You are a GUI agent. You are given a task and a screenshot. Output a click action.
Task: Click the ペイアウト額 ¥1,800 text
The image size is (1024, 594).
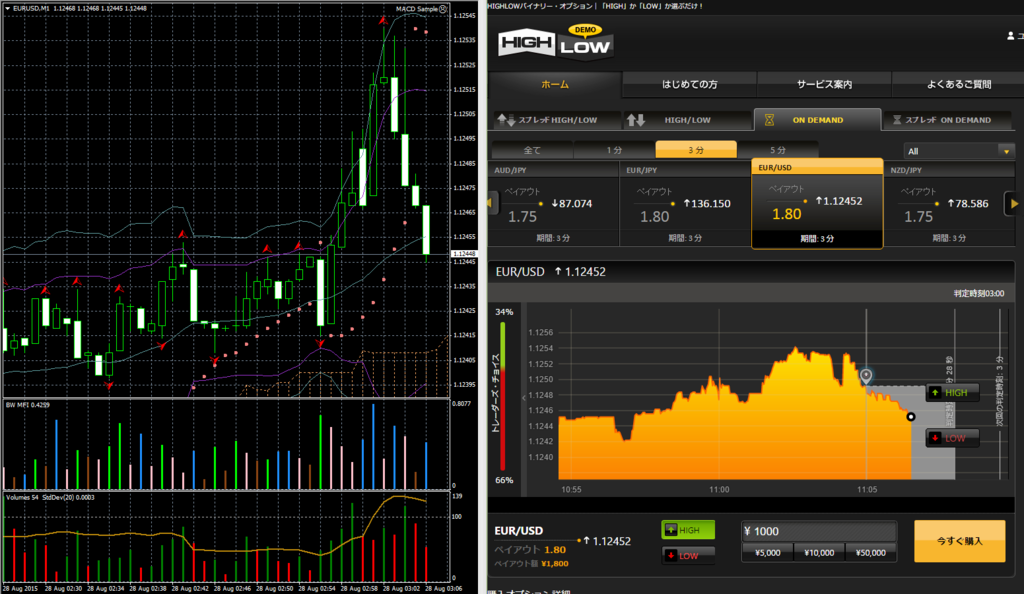[x=532, y=563]
